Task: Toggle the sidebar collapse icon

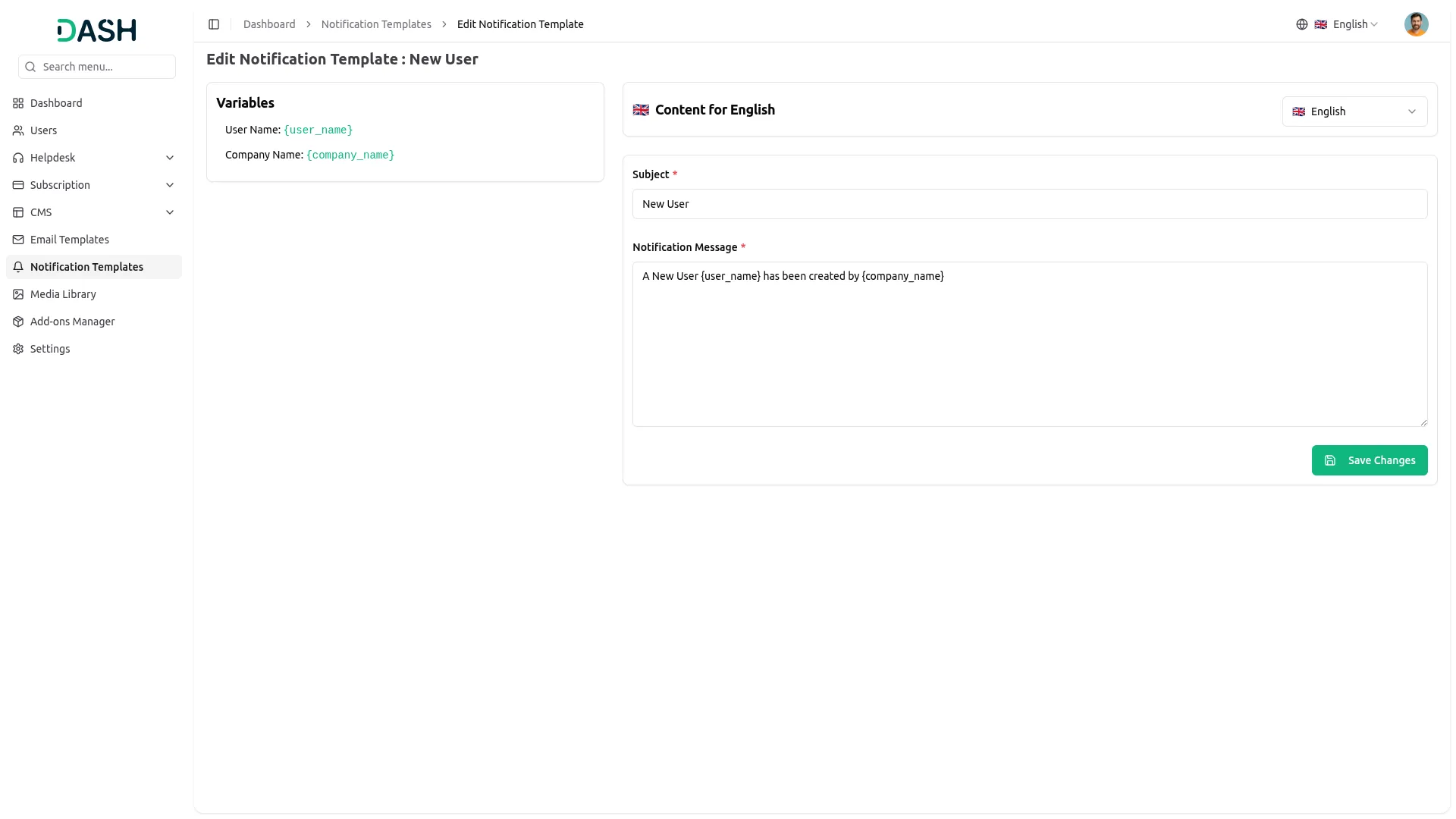Action: click(x=214, y=24)
